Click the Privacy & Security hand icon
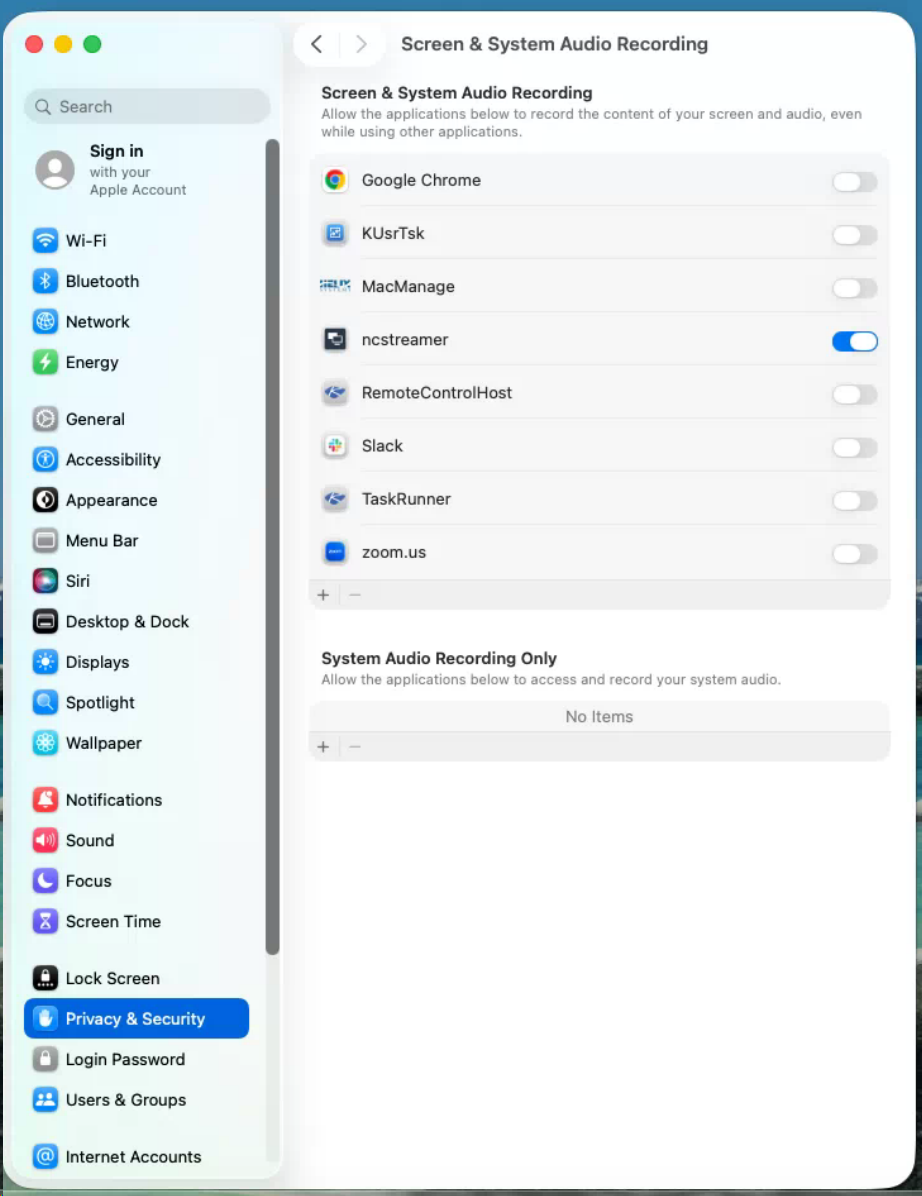922x1196 pixels. click(45, 1018)
